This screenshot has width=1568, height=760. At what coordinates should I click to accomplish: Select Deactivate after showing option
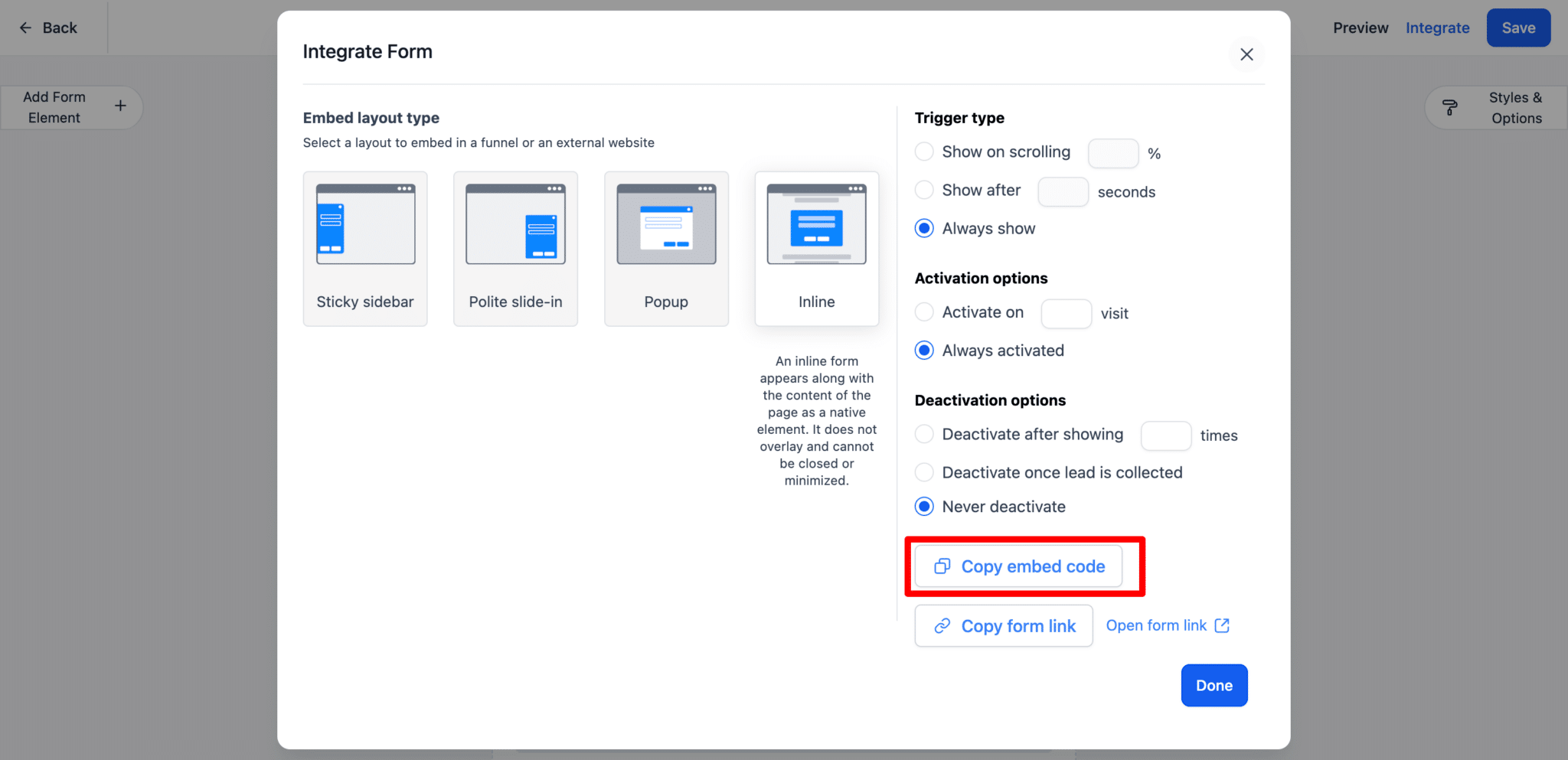(924, 434)
